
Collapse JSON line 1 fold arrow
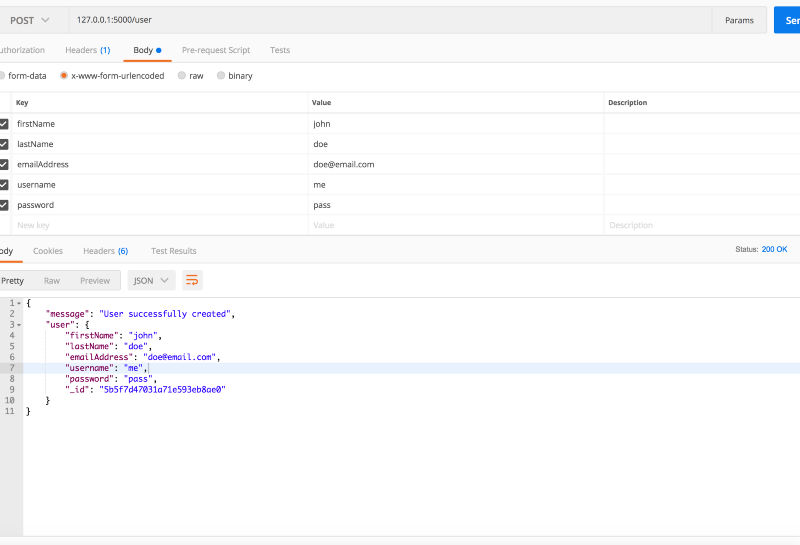pyautogui.click(x=19, y=303)
